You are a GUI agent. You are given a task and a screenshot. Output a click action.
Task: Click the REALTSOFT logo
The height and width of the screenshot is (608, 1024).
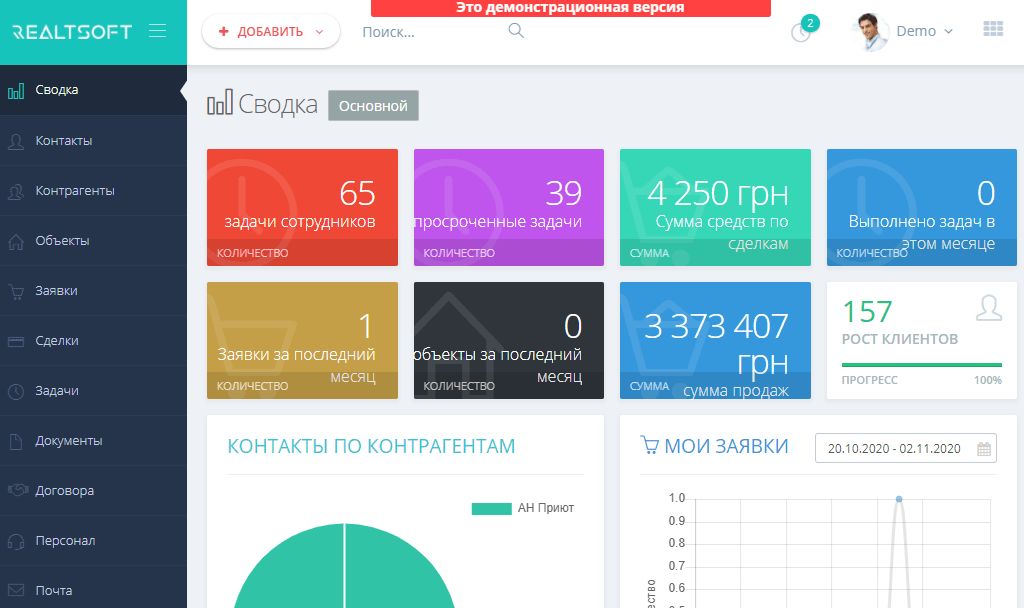(x=72, y=32)
